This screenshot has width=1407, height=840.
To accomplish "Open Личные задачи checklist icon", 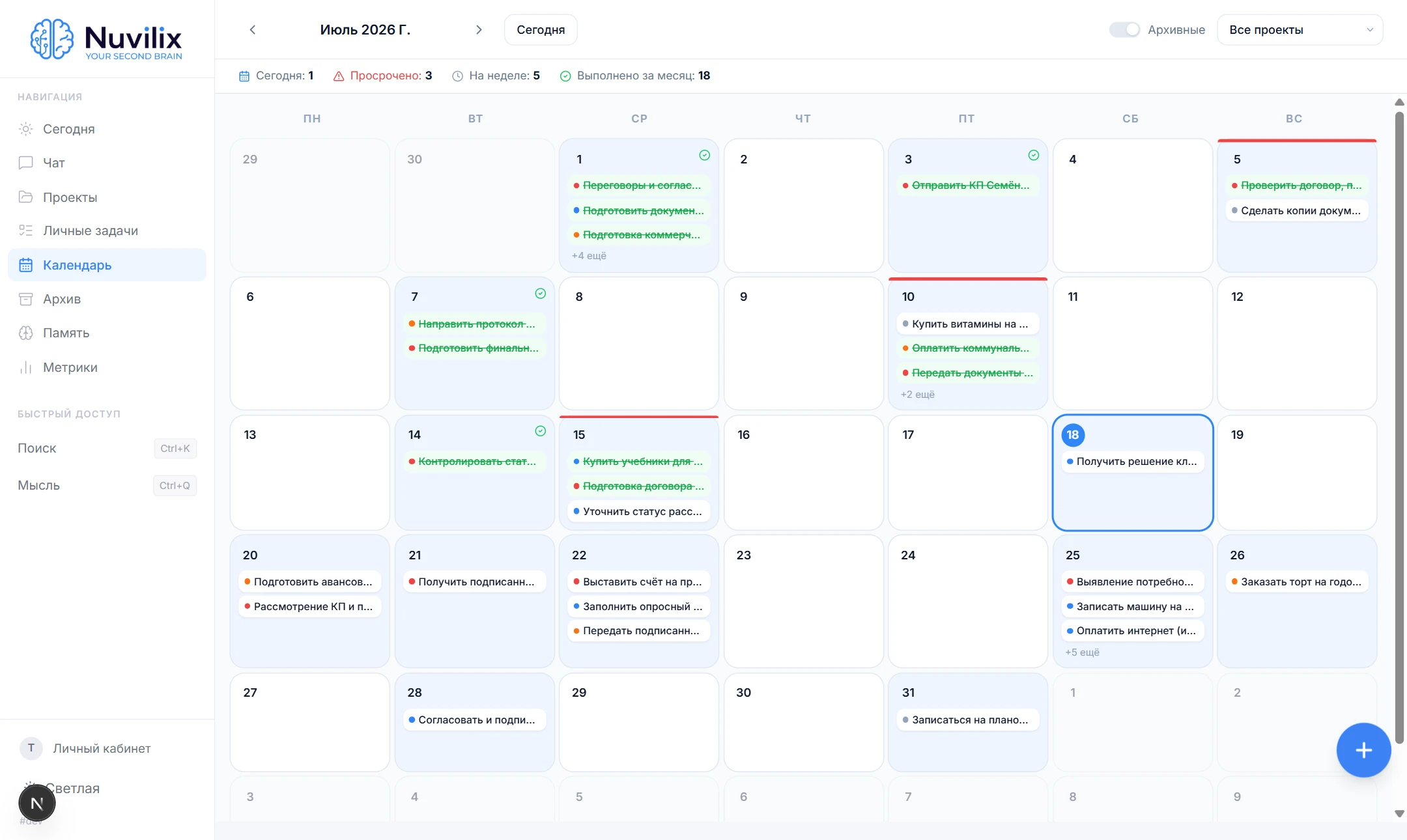I will (x=25, y=231).
